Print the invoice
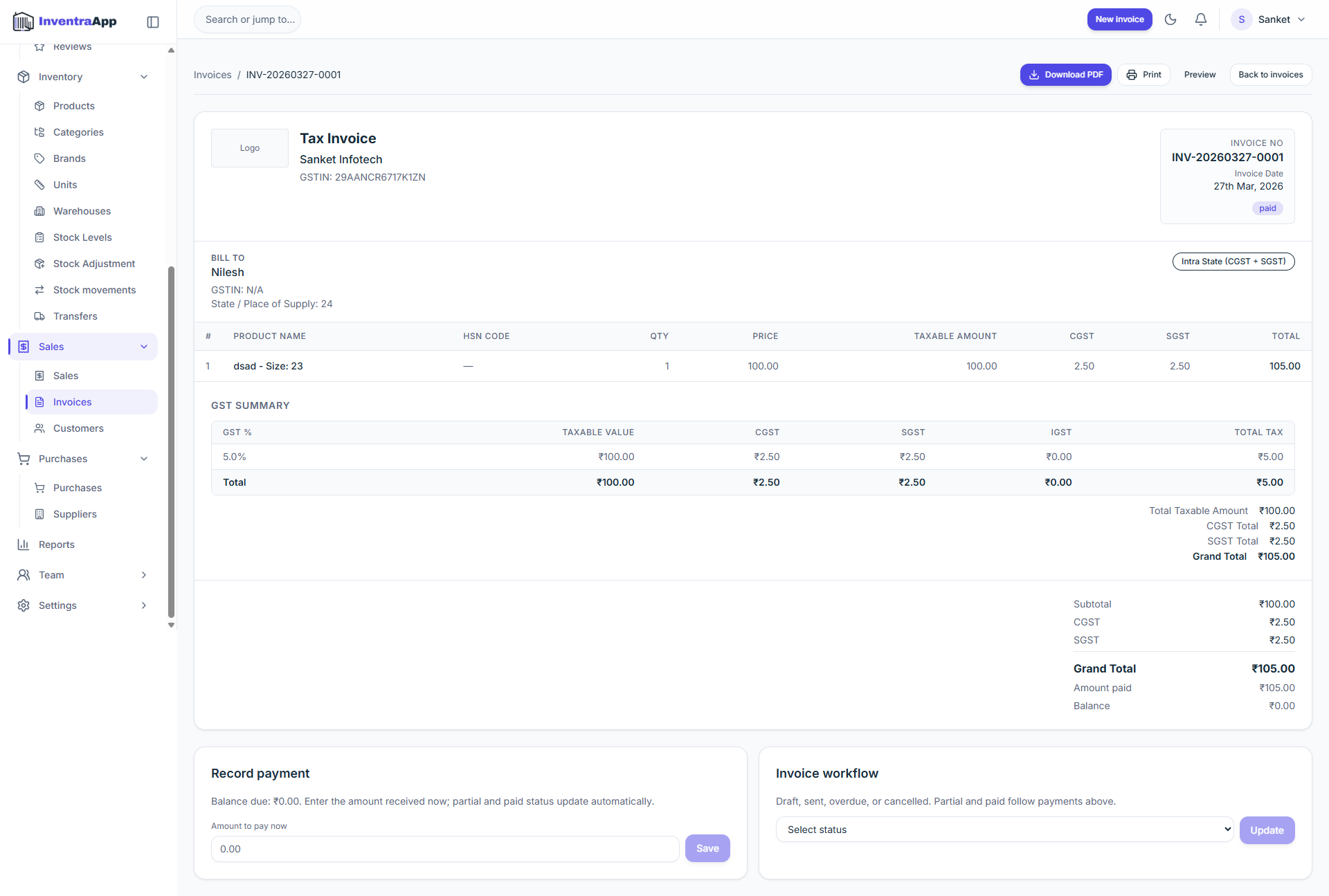Screen dimensions: 1329x896 1143,75
